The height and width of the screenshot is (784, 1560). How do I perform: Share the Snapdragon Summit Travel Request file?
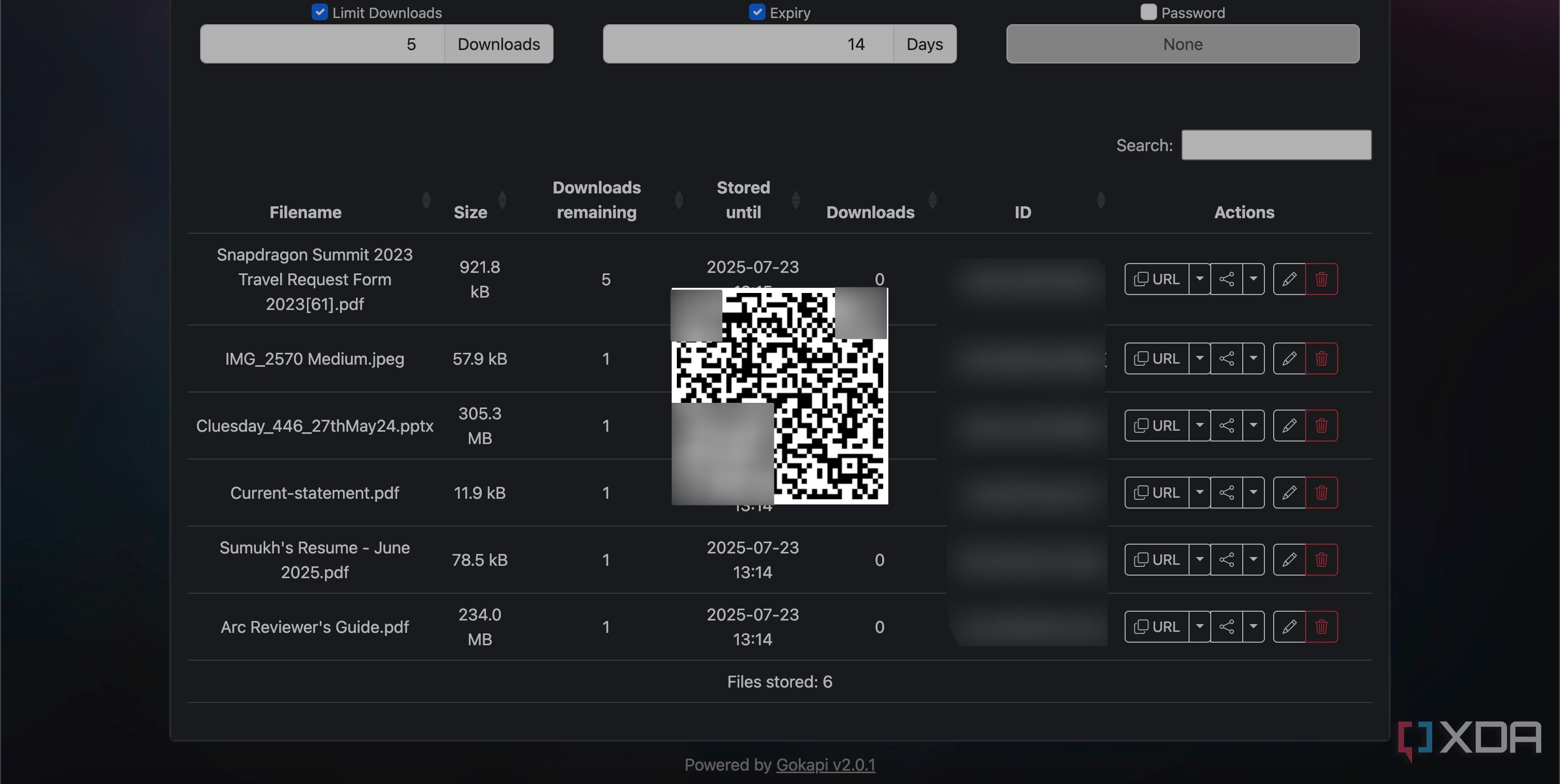(x=1226, y=279)
